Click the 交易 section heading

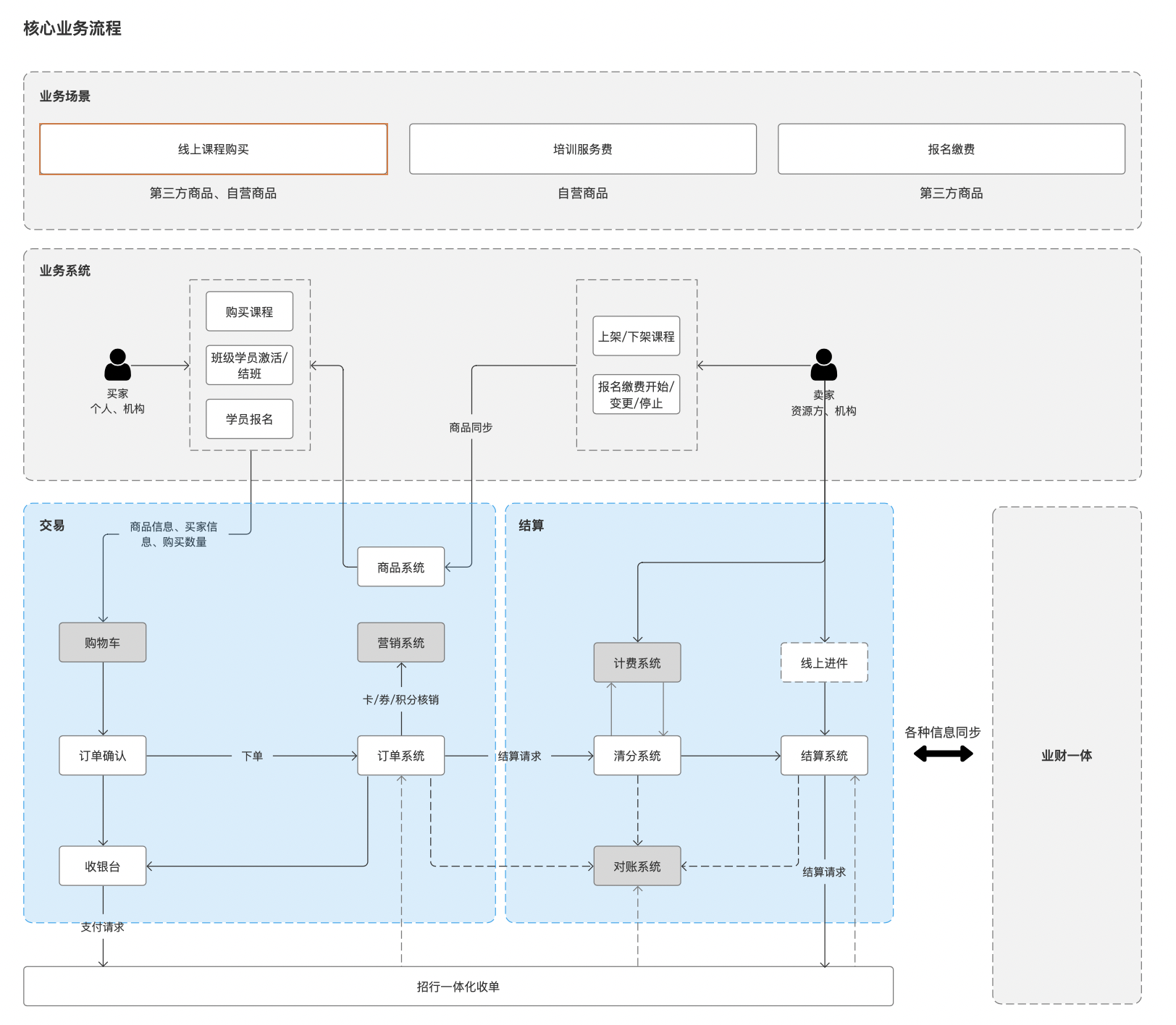tap(52, 526)
